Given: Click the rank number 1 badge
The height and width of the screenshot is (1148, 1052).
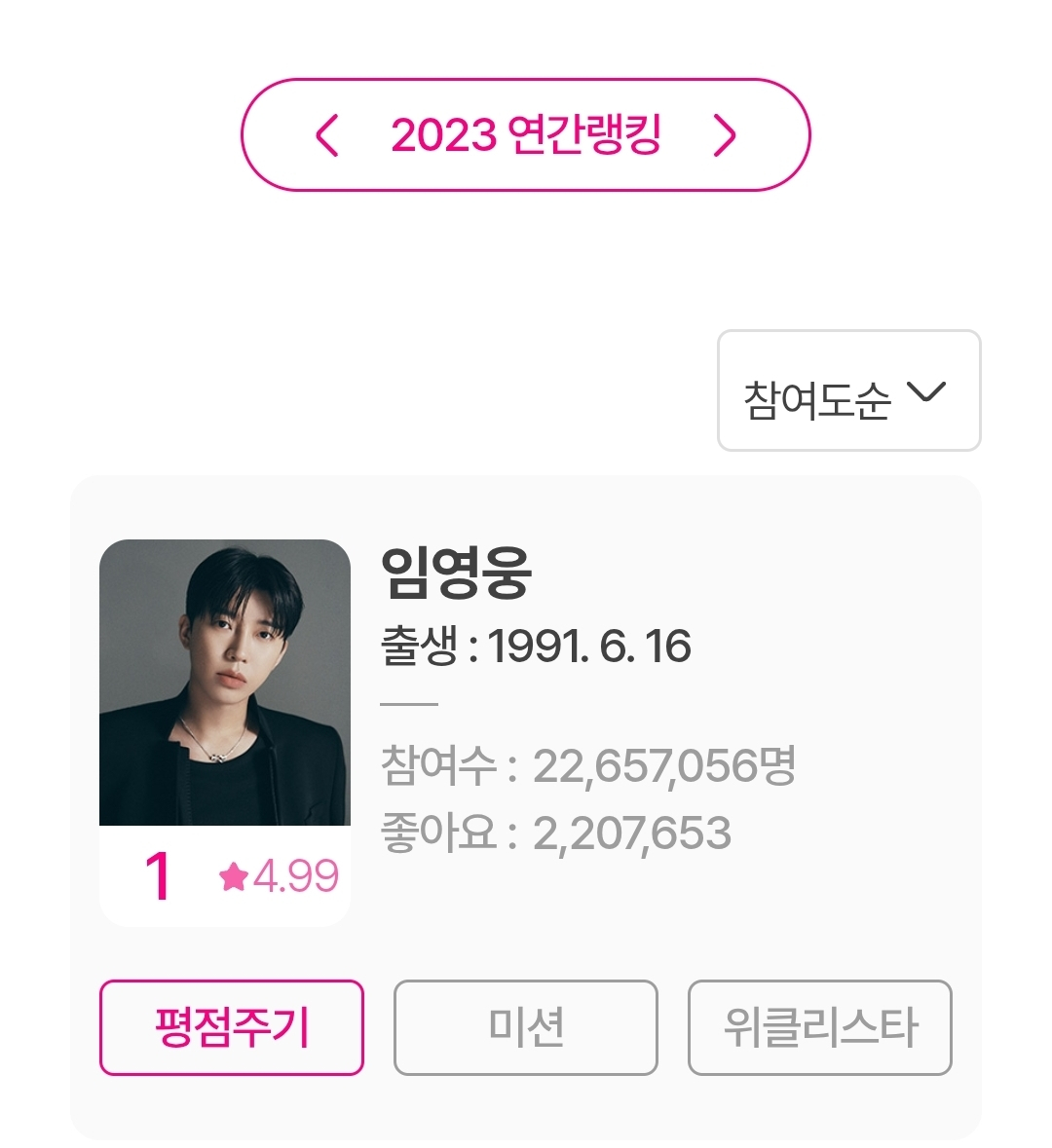Looking at the screenshot, I should (x=158, y=876).
